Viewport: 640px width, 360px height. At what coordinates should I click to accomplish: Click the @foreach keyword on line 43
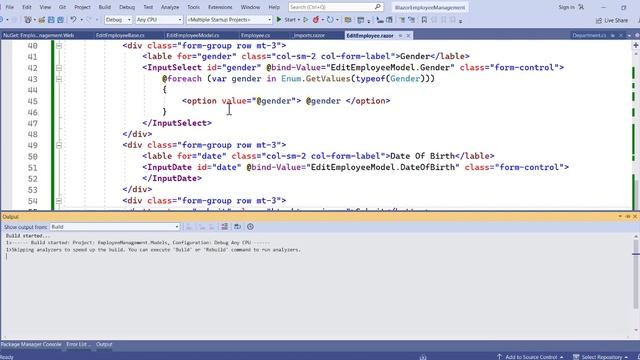pyautogui.click(x=182, y=79)
